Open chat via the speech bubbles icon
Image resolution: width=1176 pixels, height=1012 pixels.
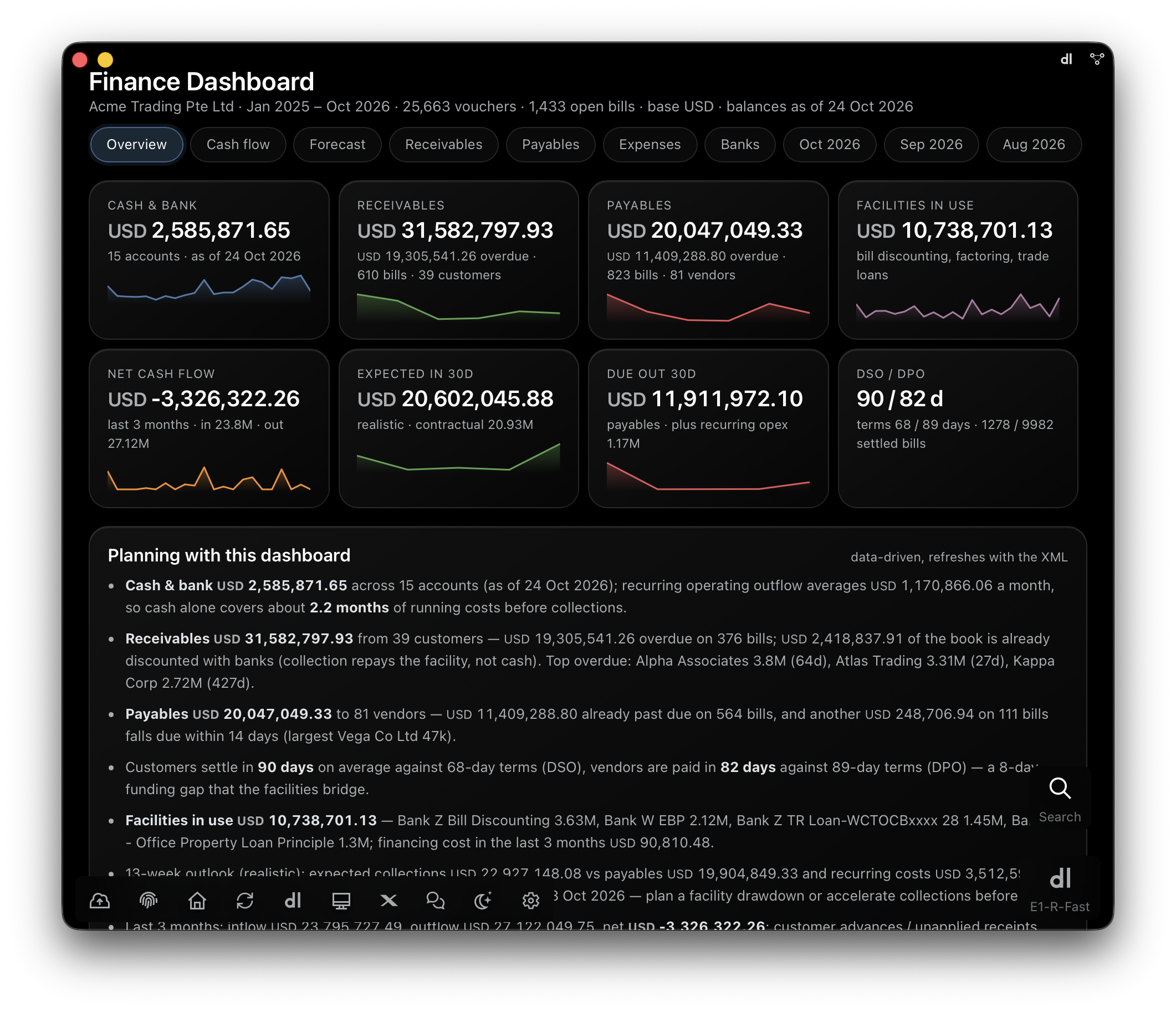tap(436, 901)
